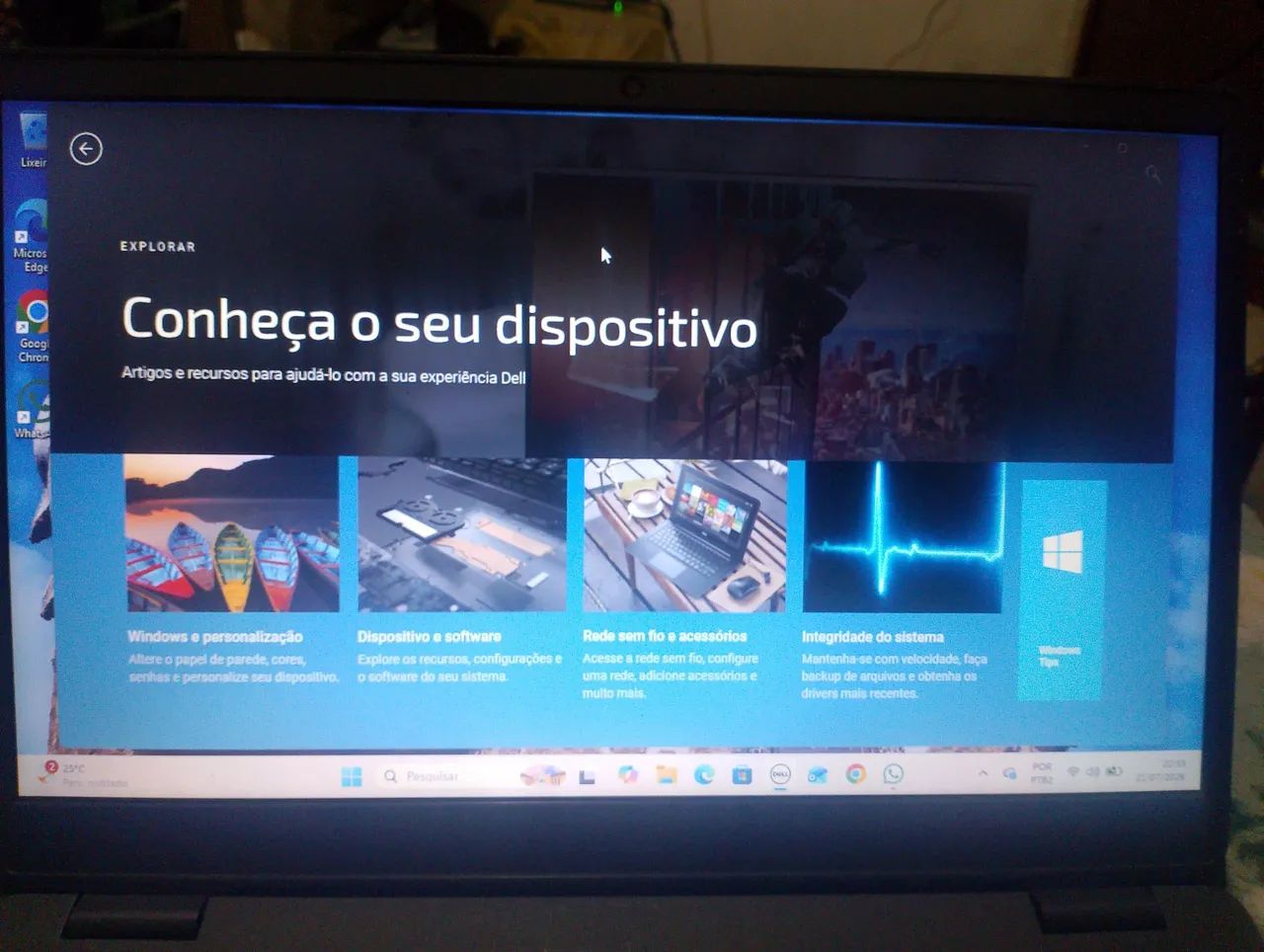This screenshot has height=952, width=1264.
Task: Click the volume speaker tray icon
Action: pyautogui.click(x=1093, y=772)
